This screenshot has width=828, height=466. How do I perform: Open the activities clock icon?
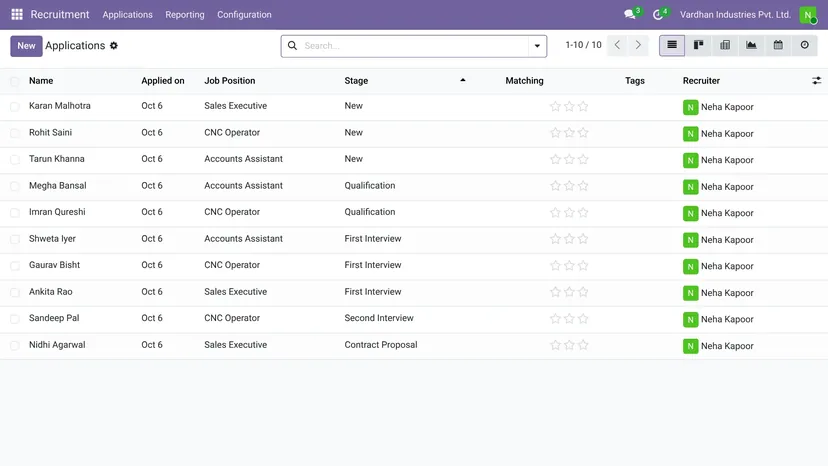(657, 14)
